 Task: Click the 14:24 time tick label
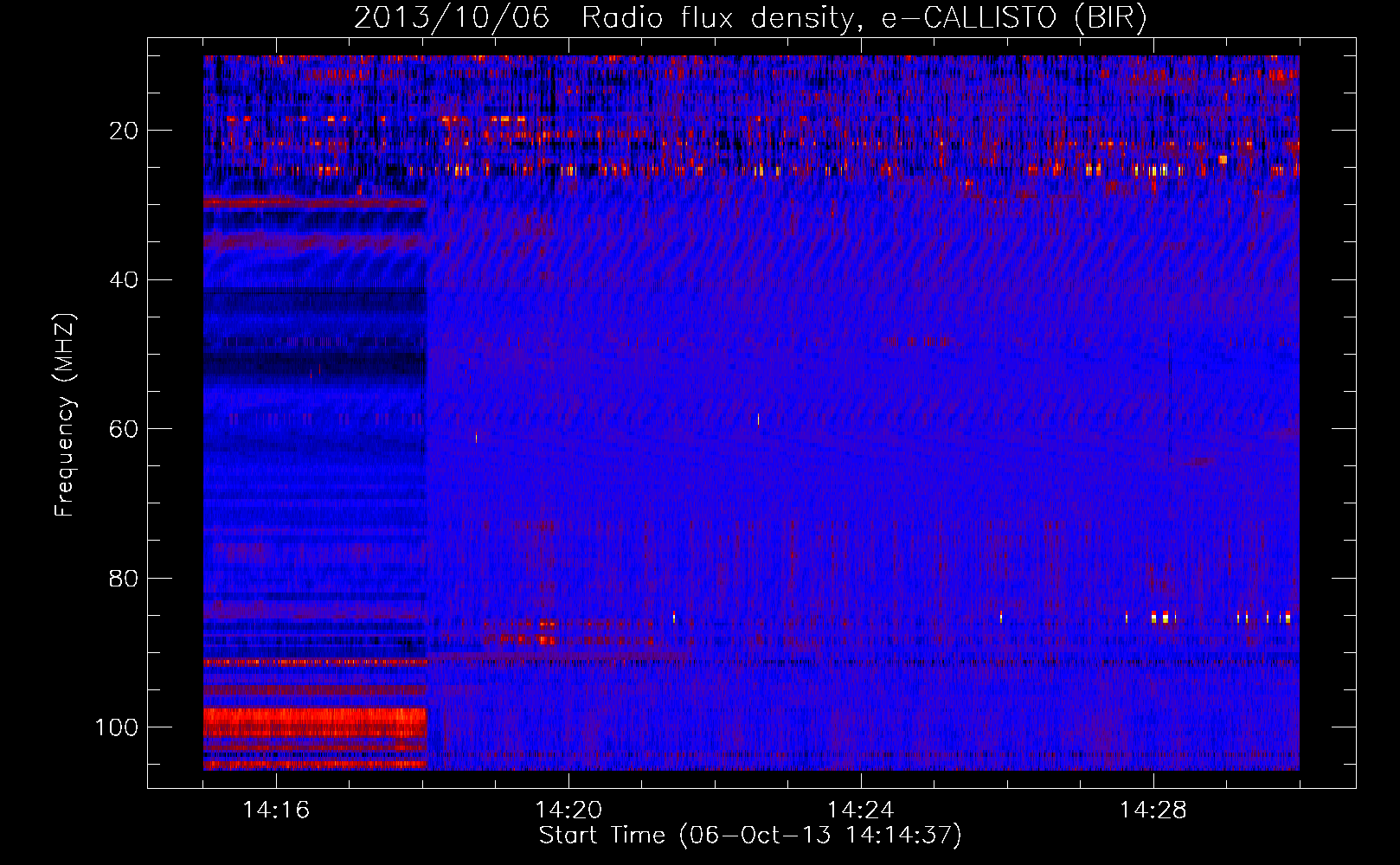point(860,811)
